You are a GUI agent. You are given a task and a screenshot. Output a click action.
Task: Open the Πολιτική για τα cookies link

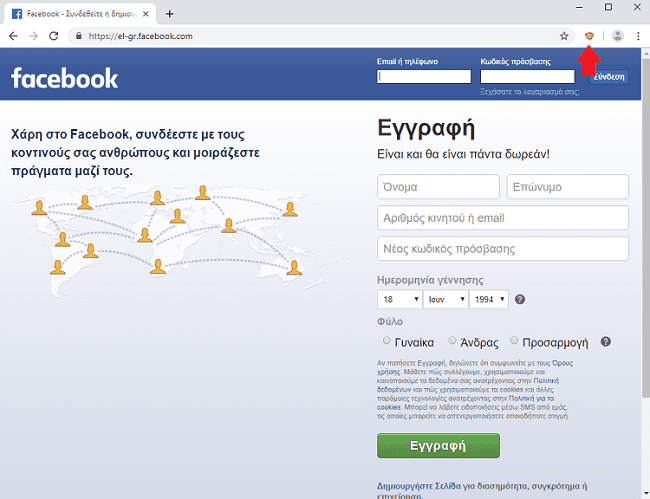coord(531,398)
